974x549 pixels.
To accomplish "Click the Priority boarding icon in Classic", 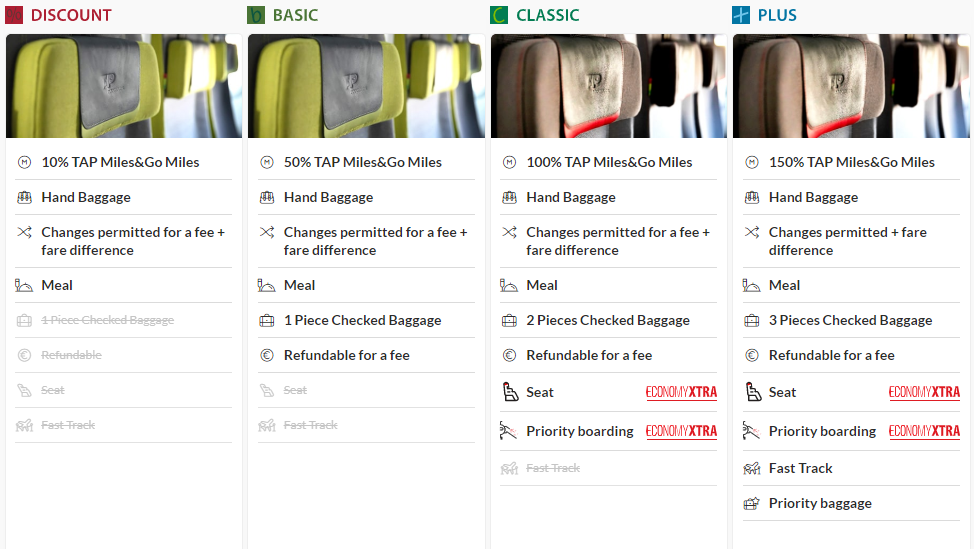I will point(509,431).
